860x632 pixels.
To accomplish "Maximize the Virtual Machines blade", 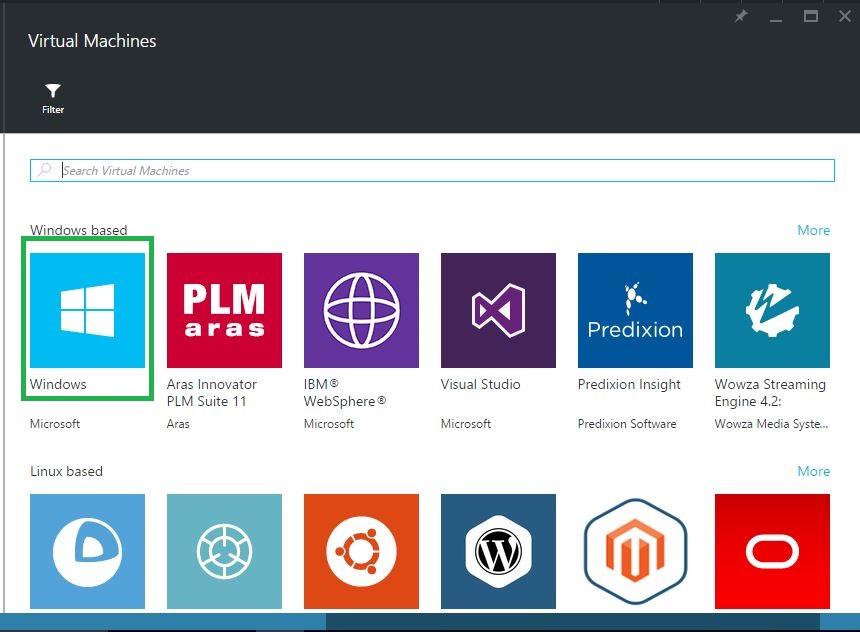I will pos(811,16).
